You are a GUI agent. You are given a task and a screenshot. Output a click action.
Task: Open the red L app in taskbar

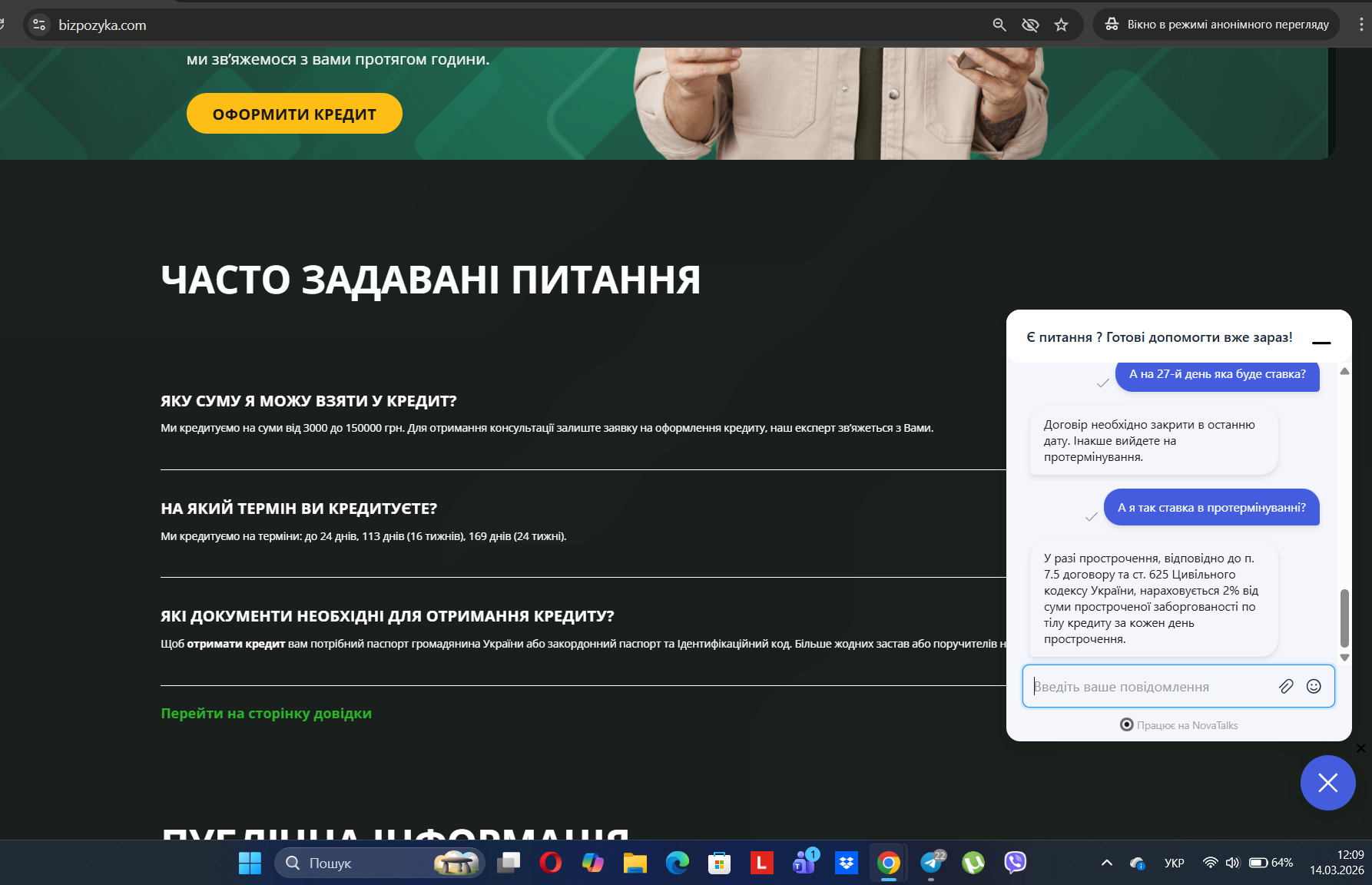click(x=762, y=863)
